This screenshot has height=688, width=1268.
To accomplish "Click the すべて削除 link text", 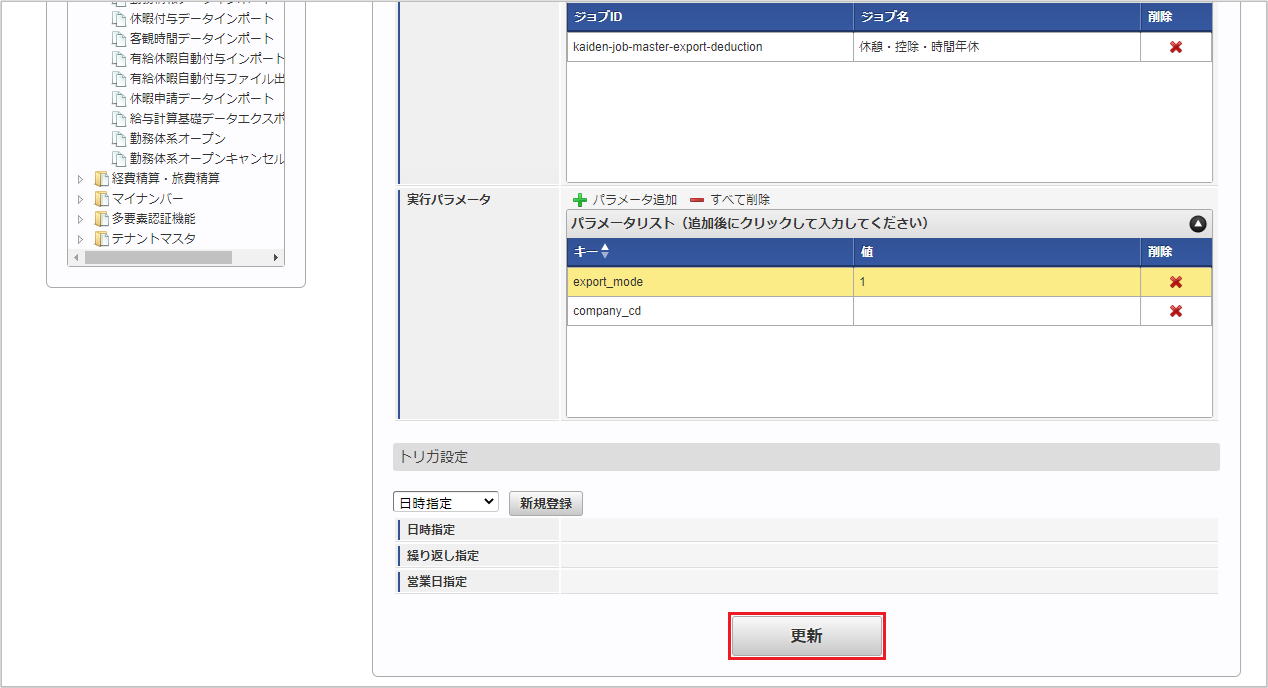I will tap(740, 200).
